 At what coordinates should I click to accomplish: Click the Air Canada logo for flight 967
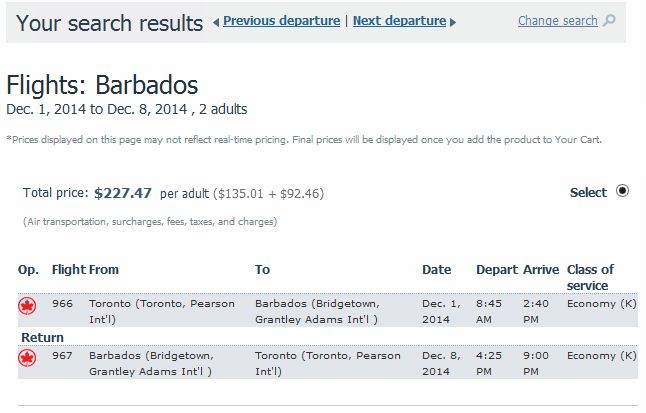tap(27, 358)
